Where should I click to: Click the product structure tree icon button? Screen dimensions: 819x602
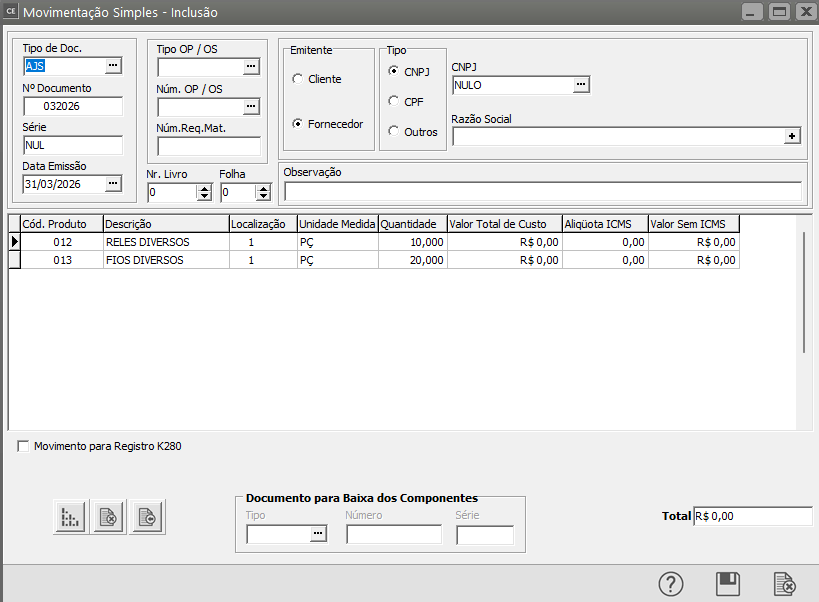coord(70,517)
